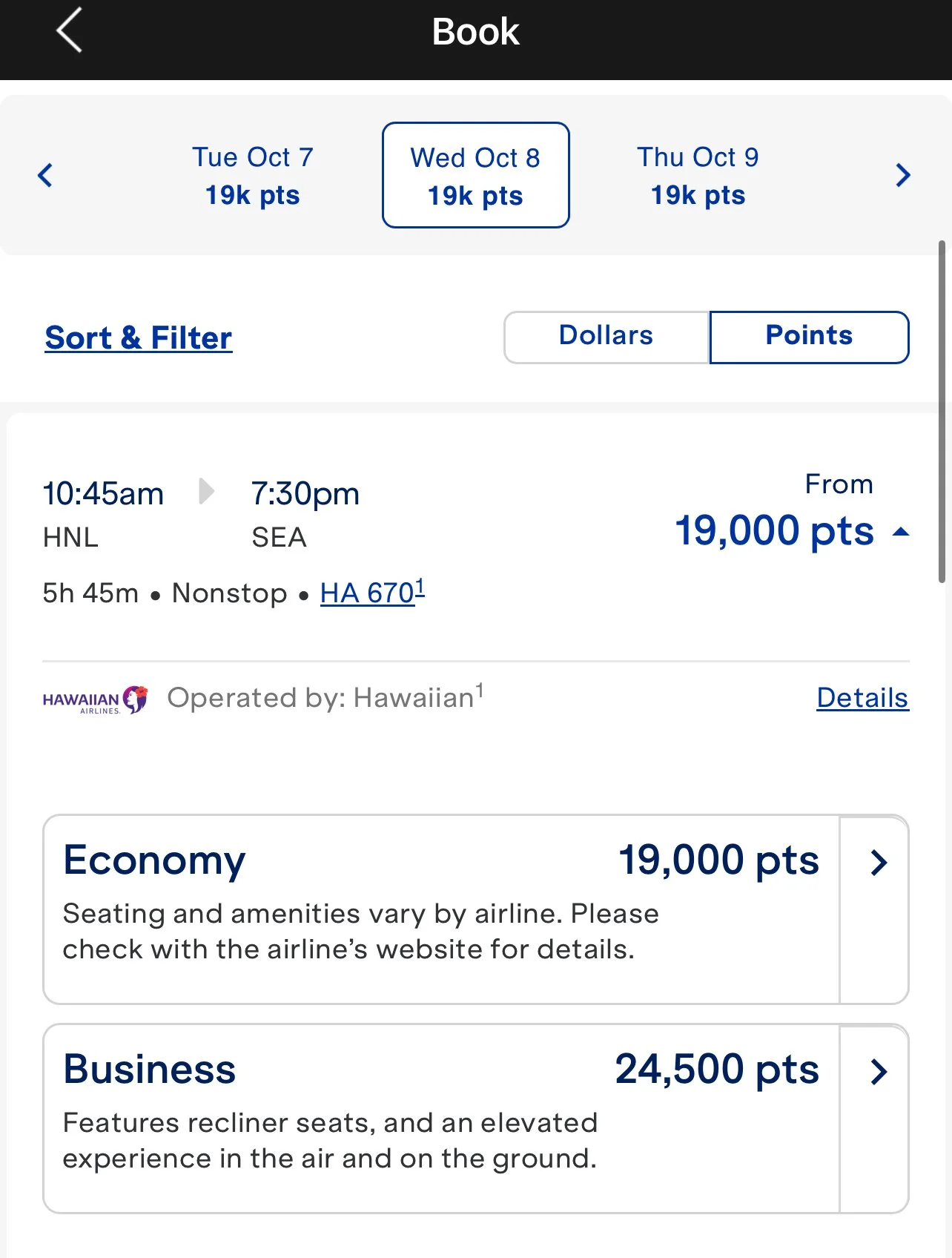This screenshot has width=952, height=1258.
Task: Select the Economy 19,000 pts fare card
Action: click(x=441, y=909)
